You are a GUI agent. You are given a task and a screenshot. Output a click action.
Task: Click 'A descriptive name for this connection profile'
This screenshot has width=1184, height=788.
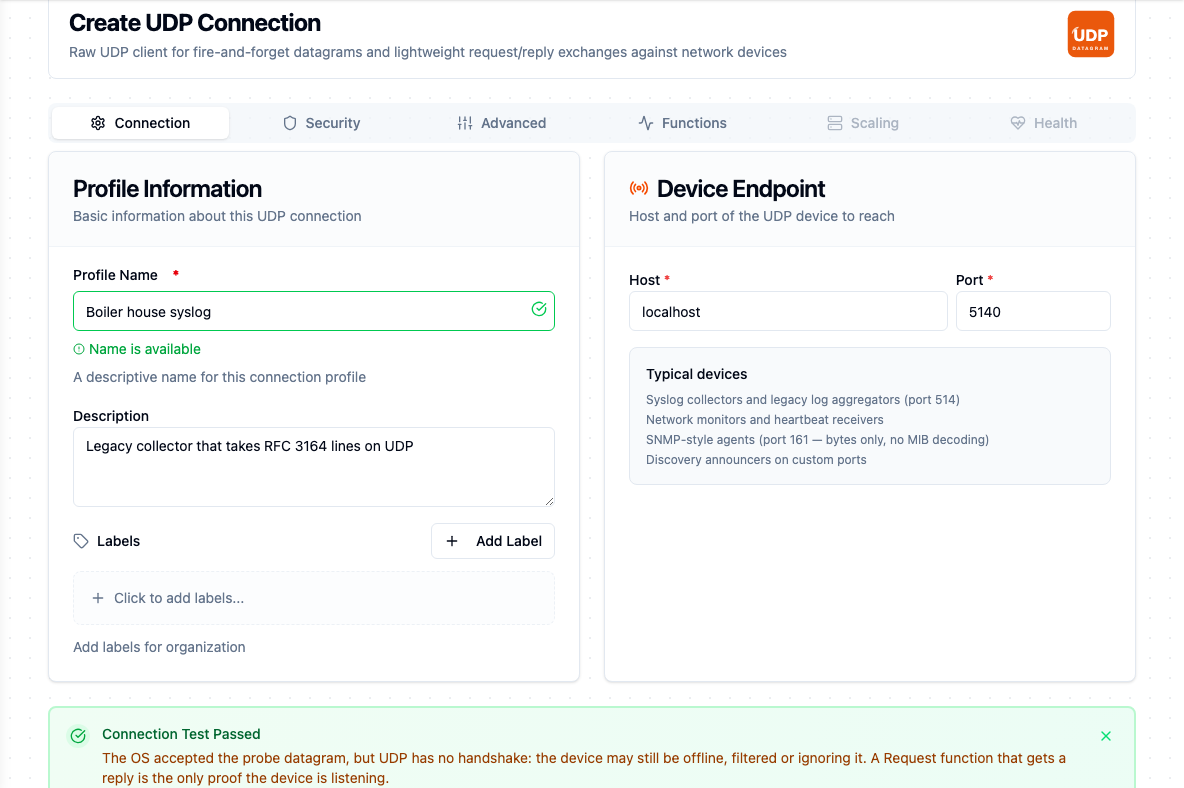pos(220,377)
